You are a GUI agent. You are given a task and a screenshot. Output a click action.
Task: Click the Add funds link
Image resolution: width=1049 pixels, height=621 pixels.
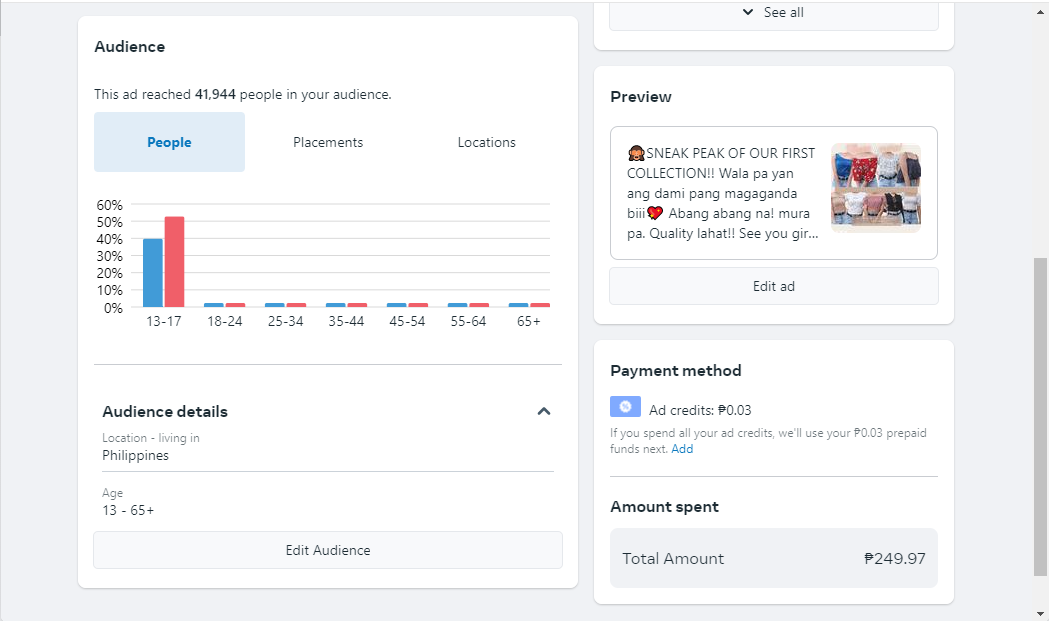tap(682, 449)
